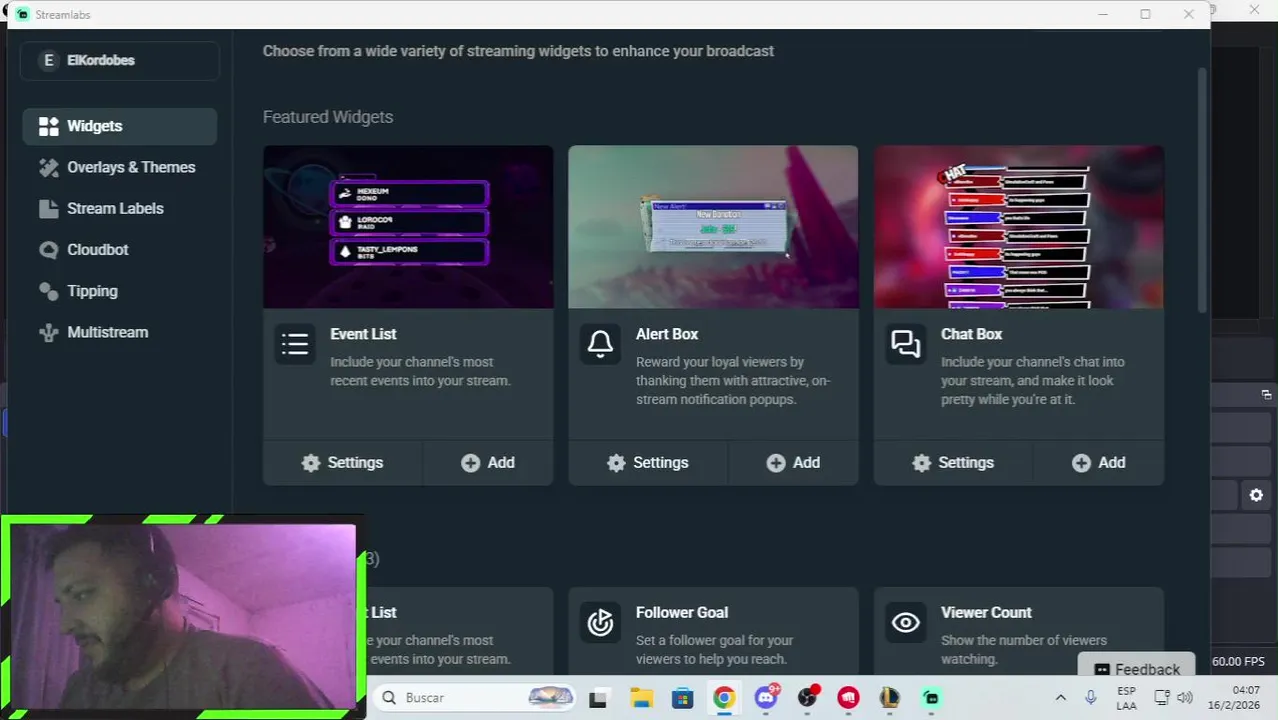
Task: Open the Widgets sidebar section
Action: [119, 126]
